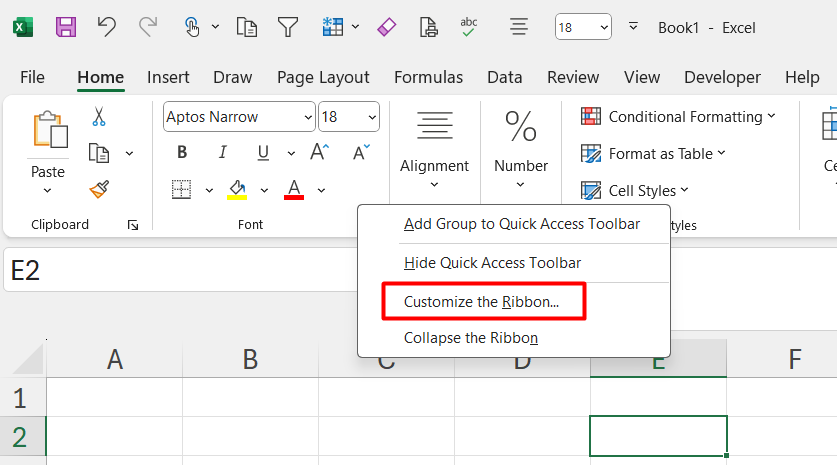
Task: Open the Alignment group button
Action: 435,150
